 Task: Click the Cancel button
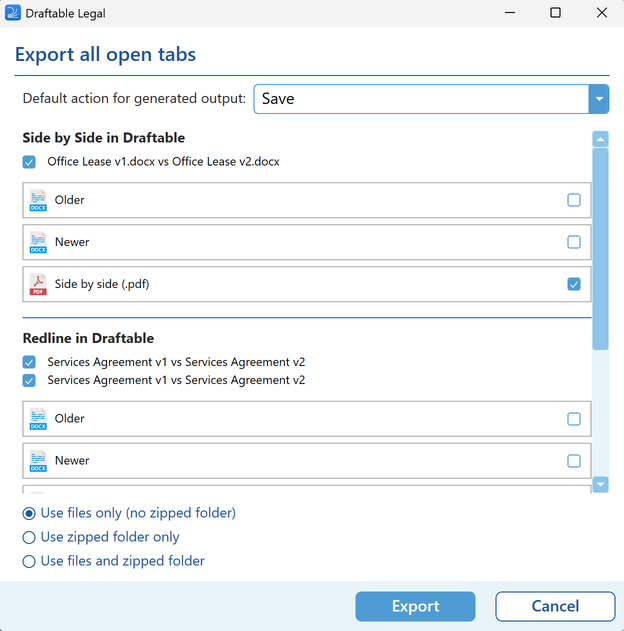(x=555, y=606)
